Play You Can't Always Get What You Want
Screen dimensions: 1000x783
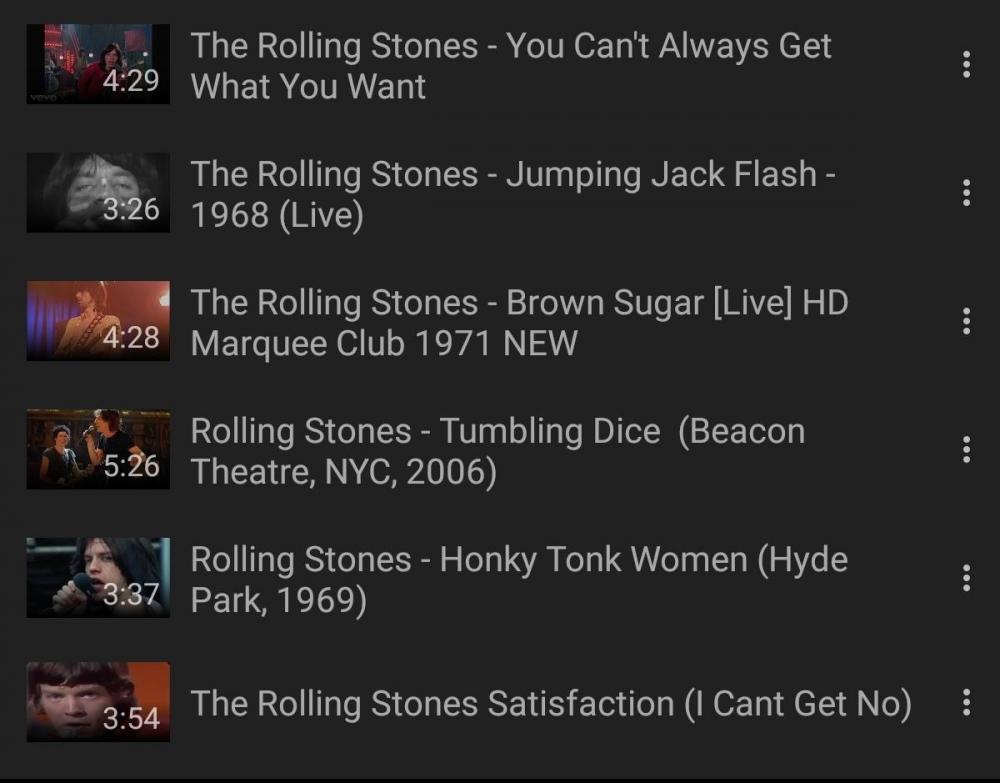click(x=511, y=66)
